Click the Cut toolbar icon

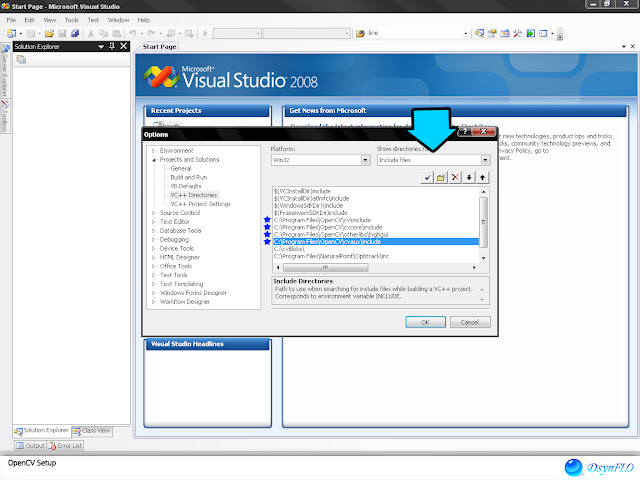tap(91, 33)
